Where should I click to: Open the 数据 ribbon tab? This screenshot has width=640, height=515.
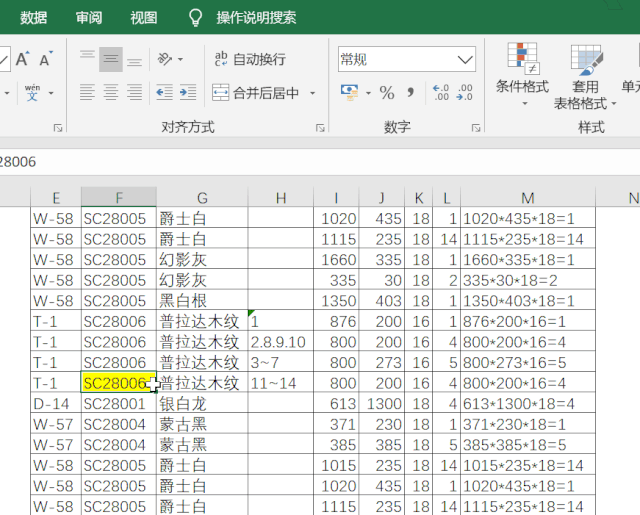click(33, 18)
